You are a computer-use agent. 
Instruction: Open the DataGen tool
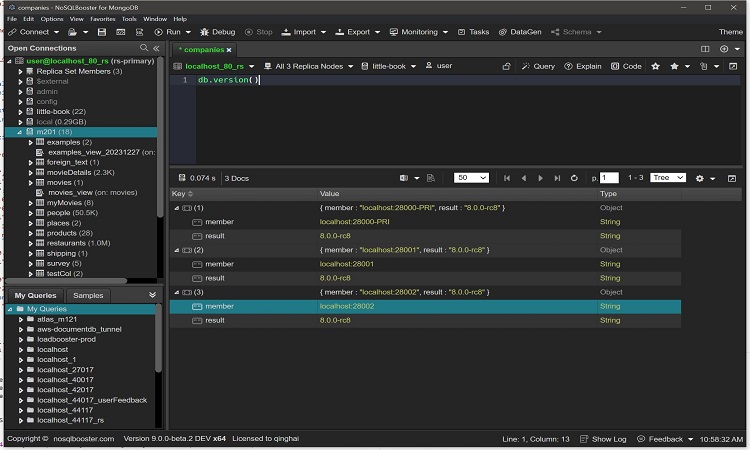(519, 32)
